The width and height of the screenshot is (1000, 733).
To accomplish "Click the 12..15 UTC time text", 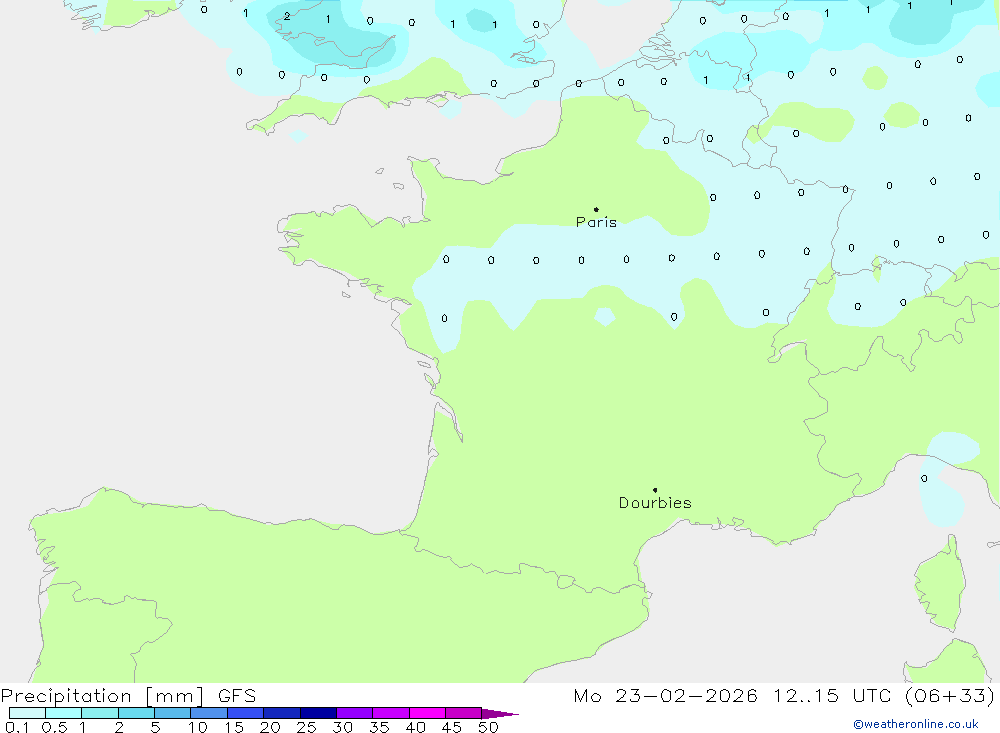I will (832, 696).
